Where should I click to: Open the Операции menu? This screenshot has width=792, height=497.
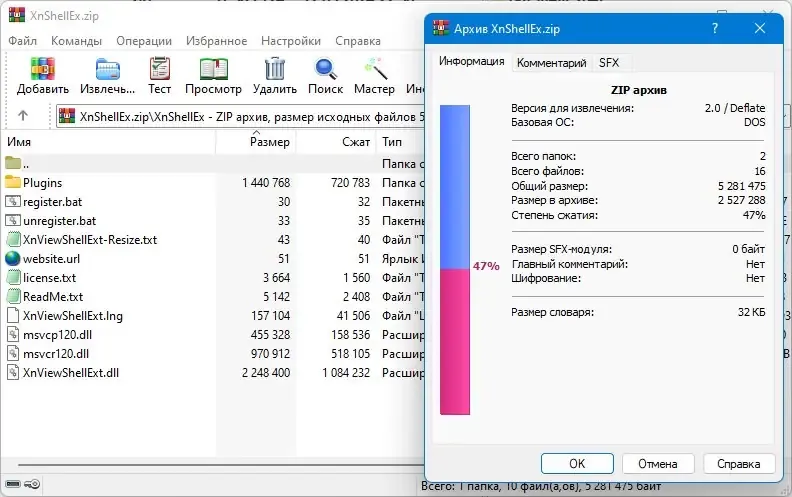144,41
